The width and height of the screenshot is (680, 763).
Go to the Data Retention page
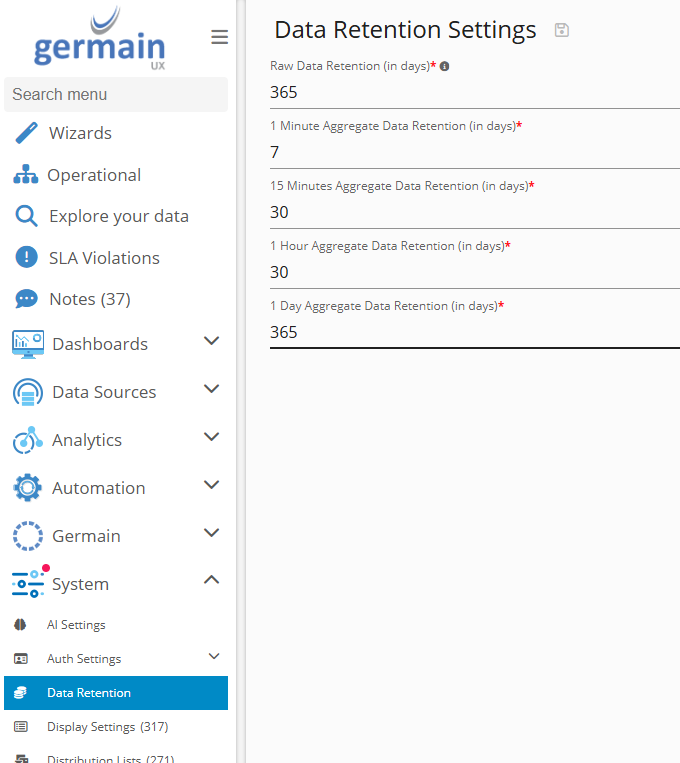click(89, 693)
